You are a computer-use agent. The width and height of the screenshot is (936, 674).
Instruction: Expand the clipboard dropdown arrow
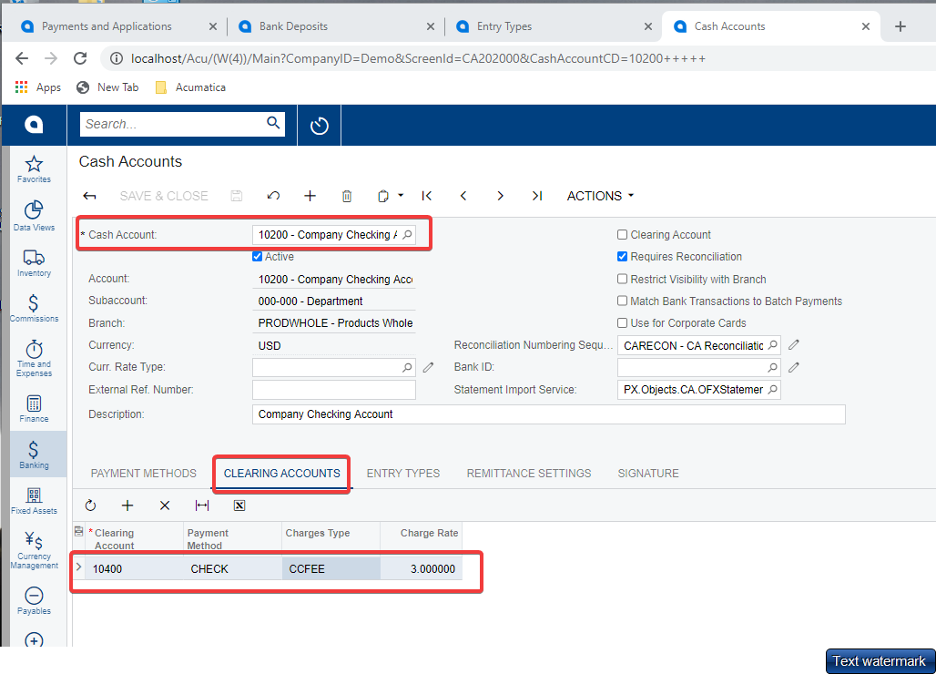coord(401,196)
